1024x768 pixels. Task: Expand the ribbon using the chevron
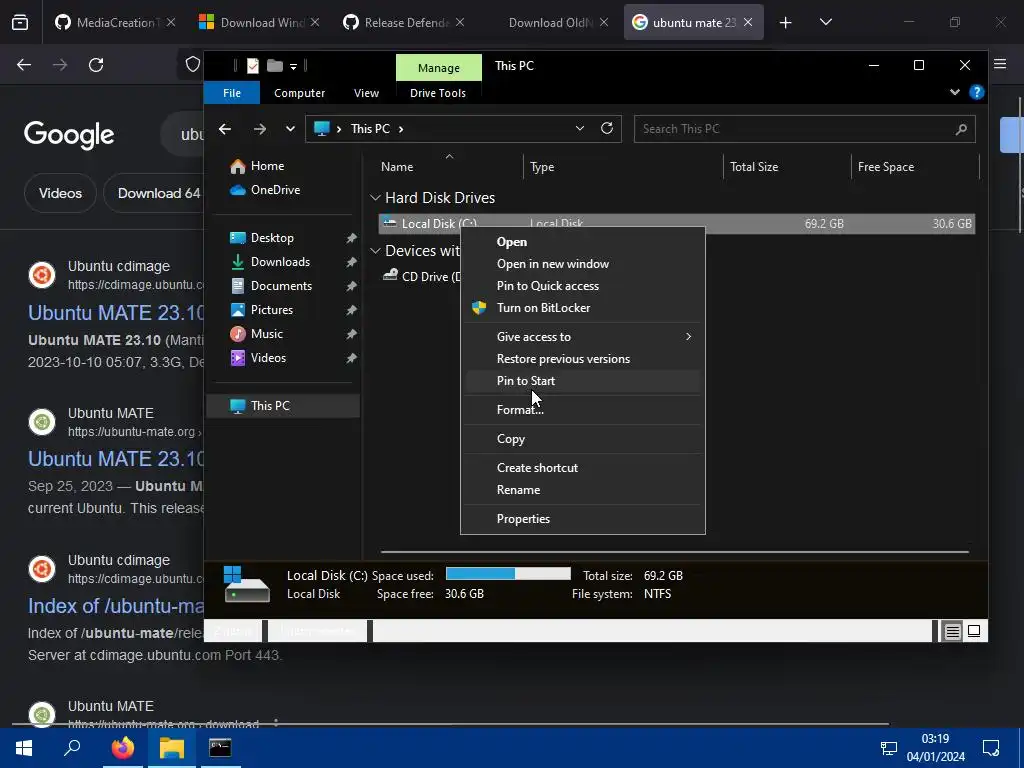[955, 92]
